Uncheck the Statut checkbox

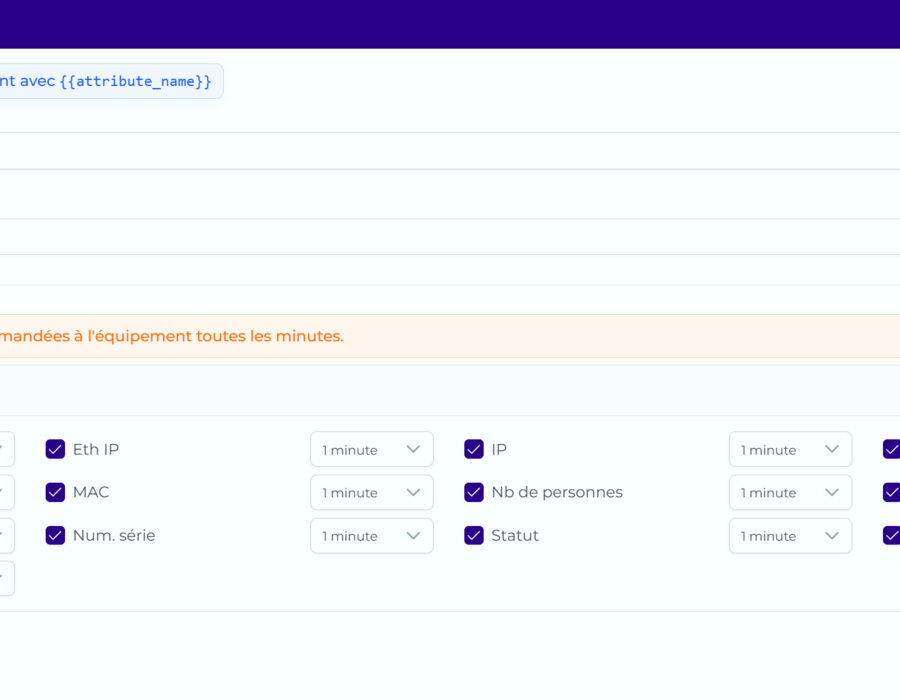tap(474, 535)
